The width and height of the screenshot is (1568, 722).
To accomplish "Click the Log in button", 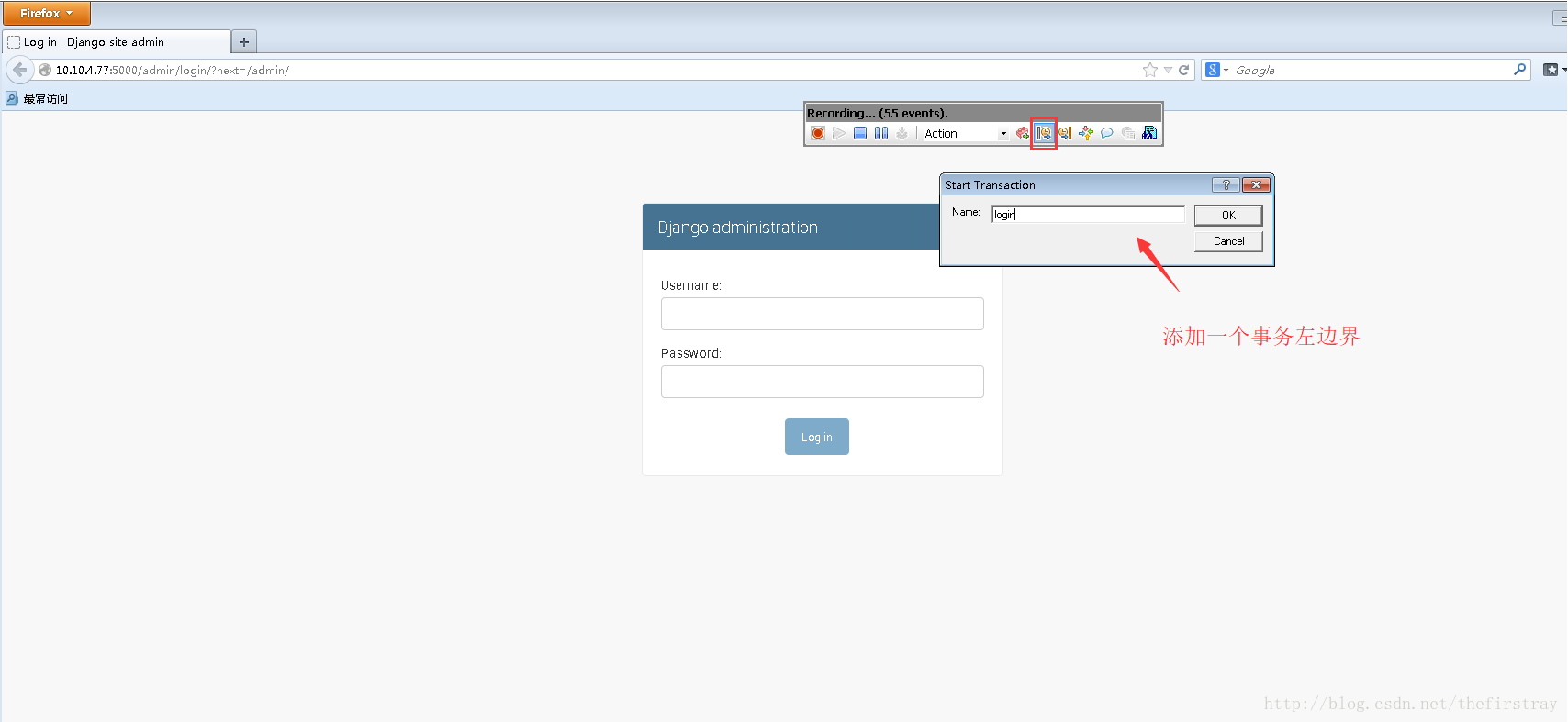I will coord(817,437).
